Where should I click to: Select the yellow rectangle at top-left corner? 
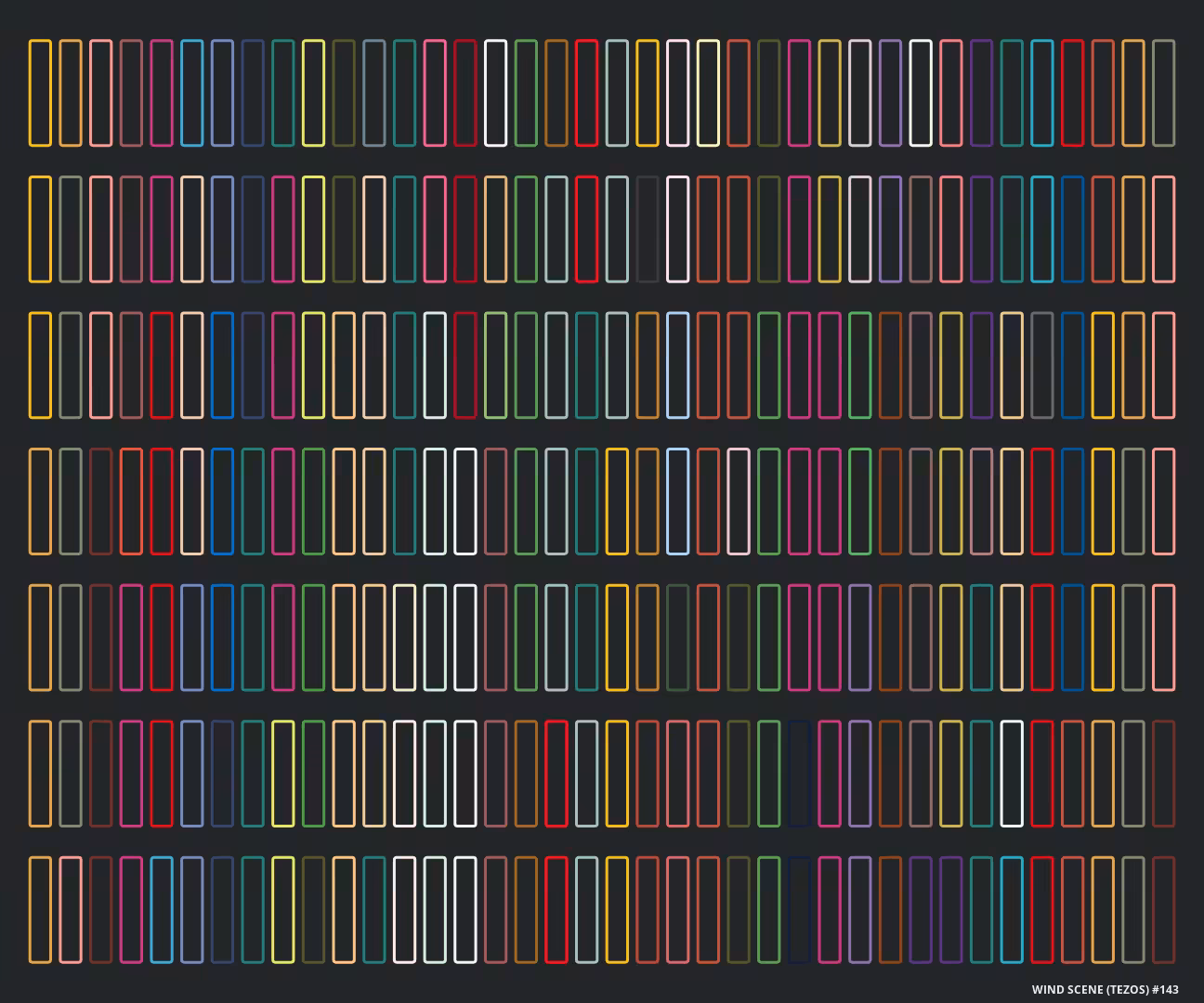coord(40,93)
